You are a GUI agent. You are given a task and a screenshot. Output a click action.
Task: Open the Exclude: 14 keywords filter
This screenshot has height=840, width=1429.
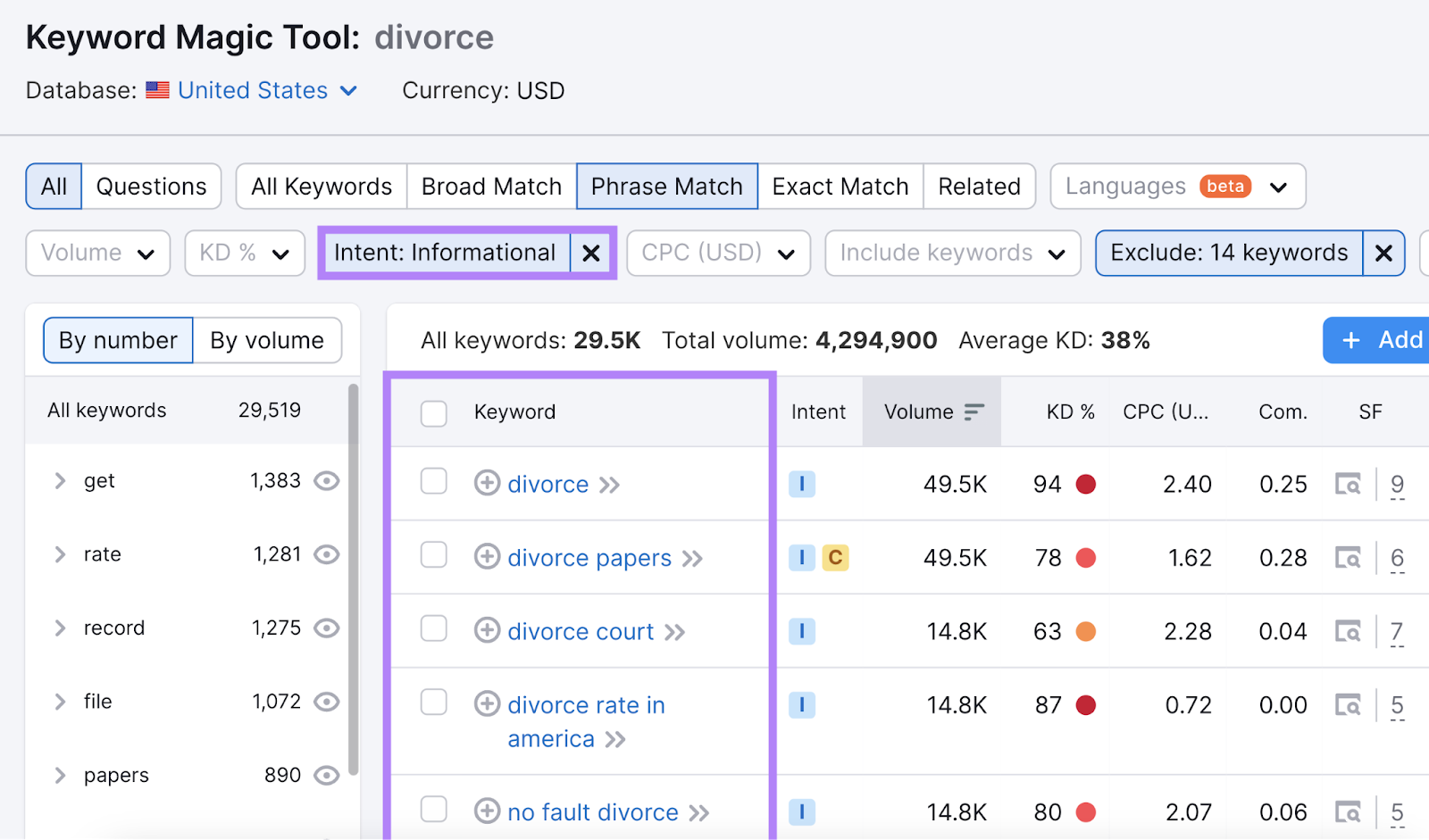click(x=1229, y=254)
